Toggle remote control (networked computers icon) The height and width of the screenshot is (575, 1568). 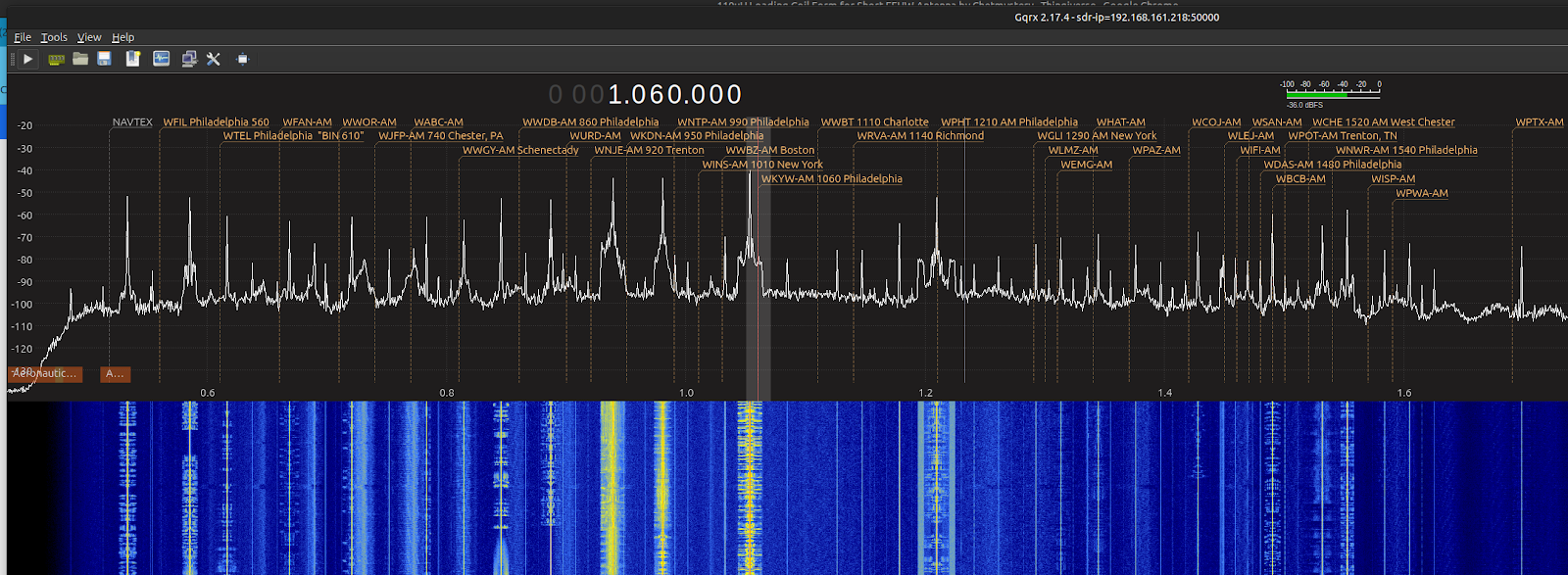[x=188, y=59]
